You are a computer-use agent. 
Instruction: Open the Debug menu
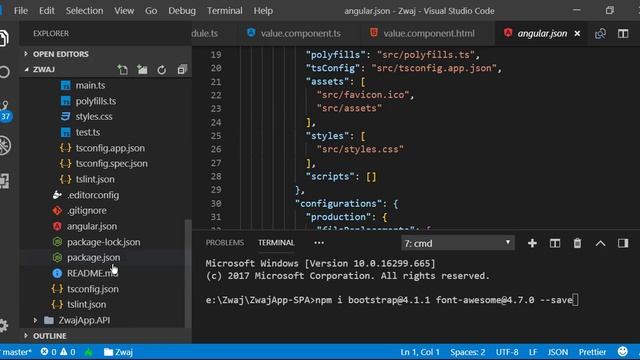pyautogui.click(x=182, y=11)
